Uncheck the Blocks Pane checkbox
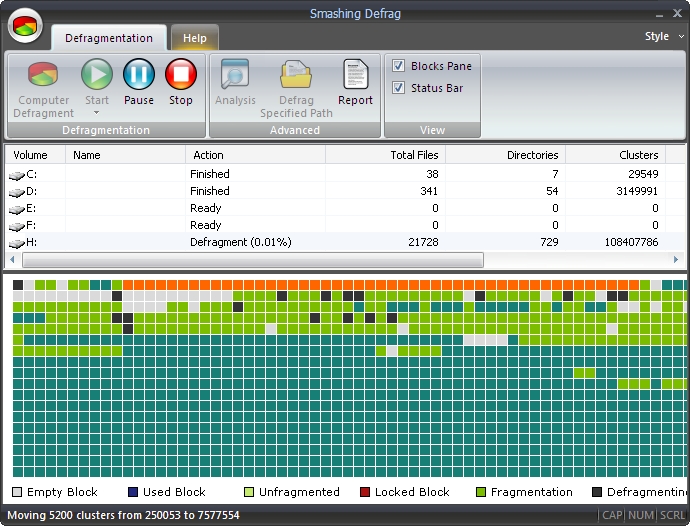This screenshot has height=526, width=690. tap(398, 66)
